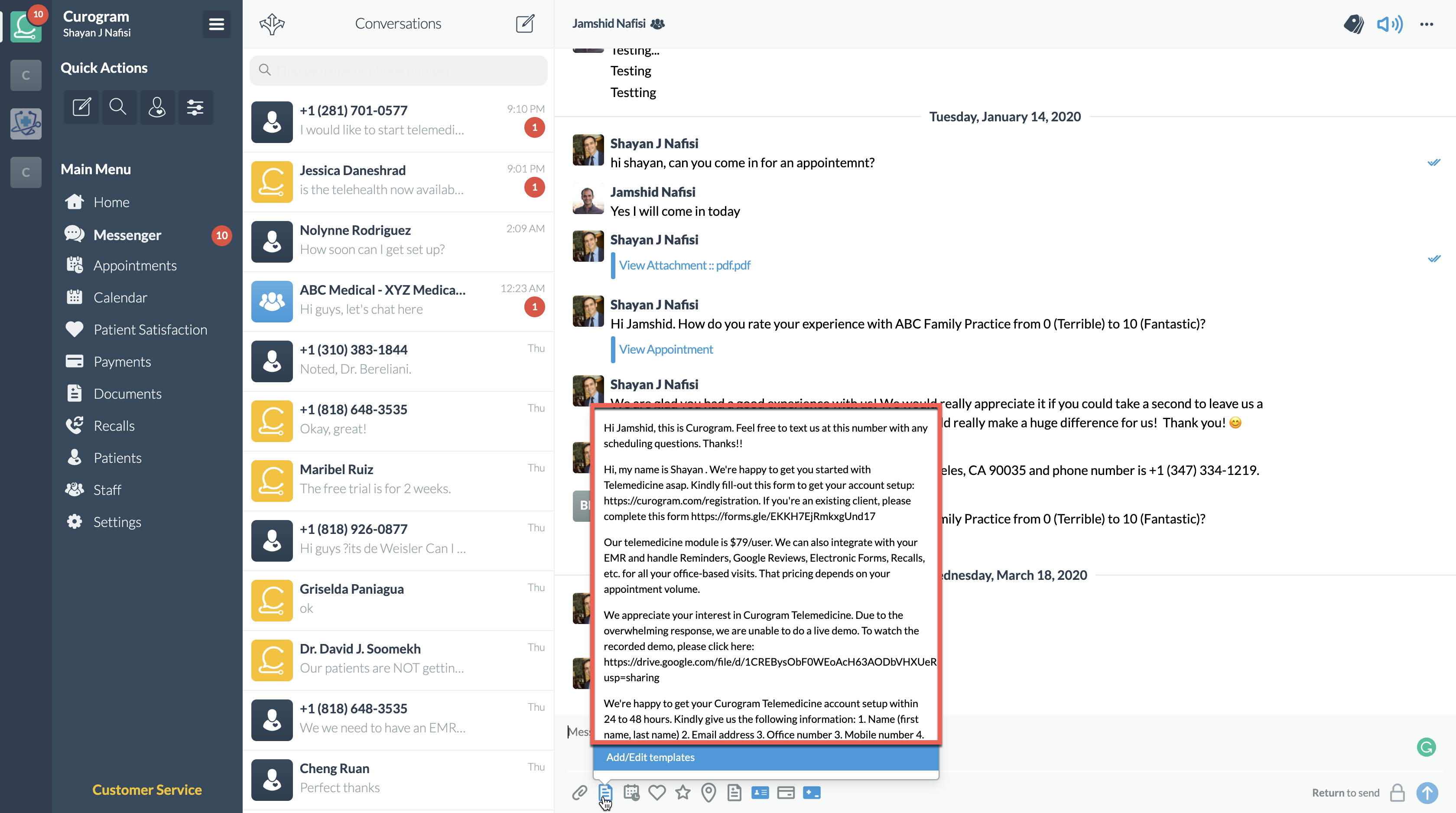Click the add patient quick action icon
Image resolution: width=1456 pixels, height=813 pixels.
point(156,107)
